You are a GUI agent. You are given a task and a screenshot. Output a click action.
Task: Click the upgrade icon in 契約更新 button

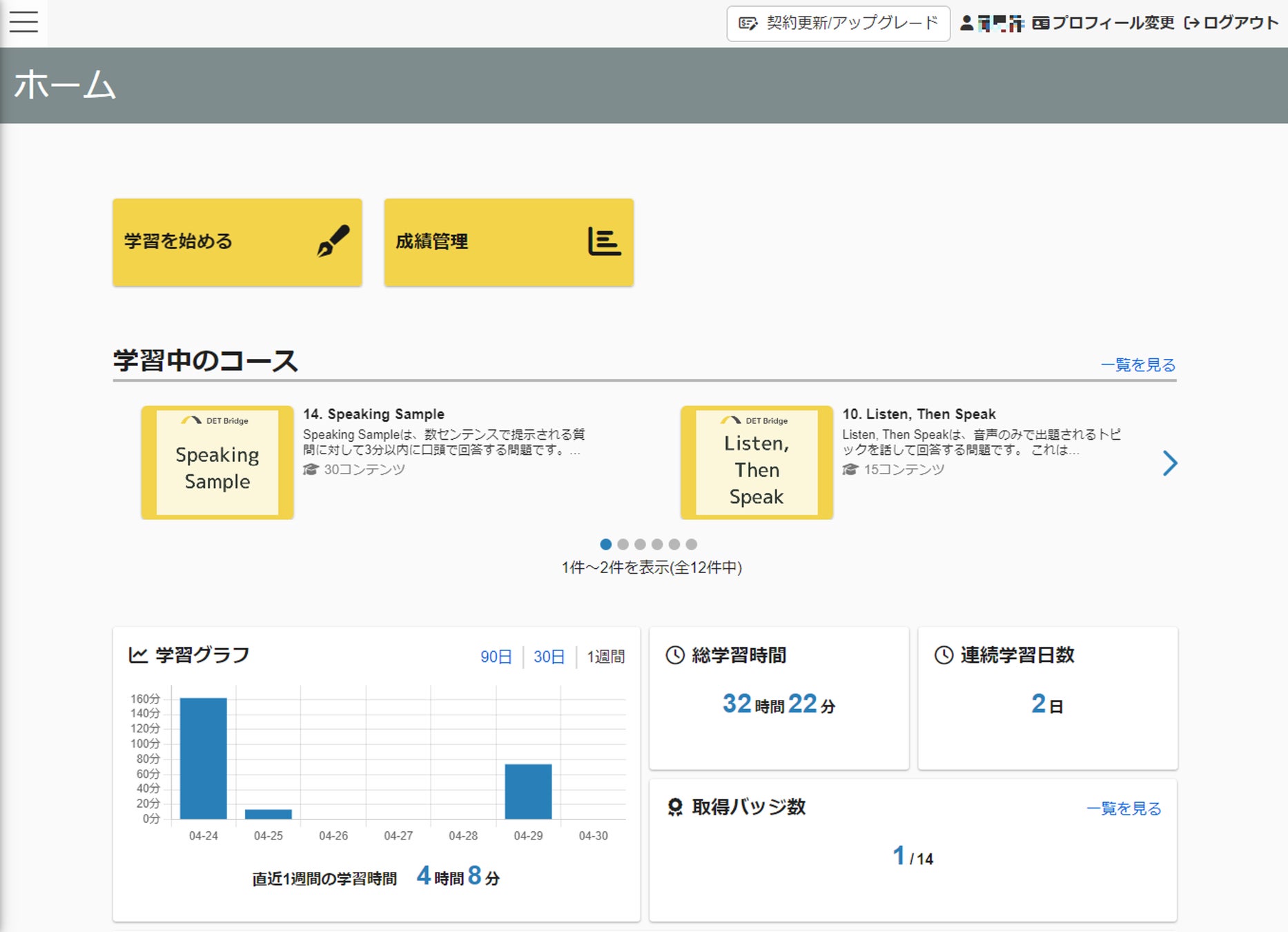pyautogui.click(x=748, y=23)
